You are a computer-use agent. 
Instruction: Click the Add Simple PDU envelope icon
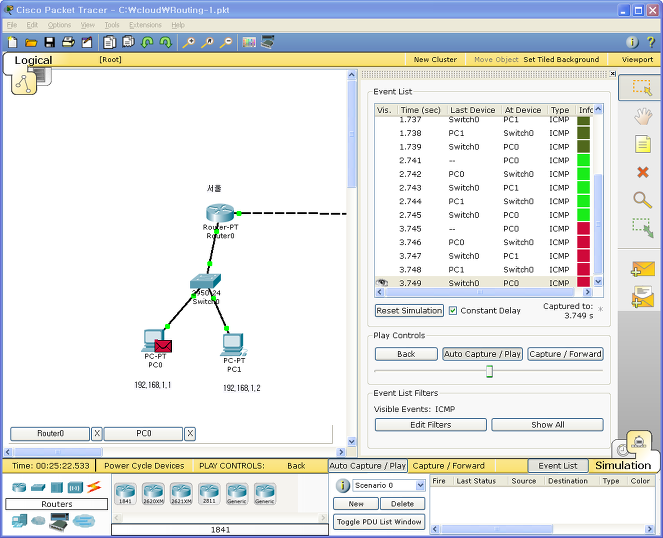[x=643, y=269]
